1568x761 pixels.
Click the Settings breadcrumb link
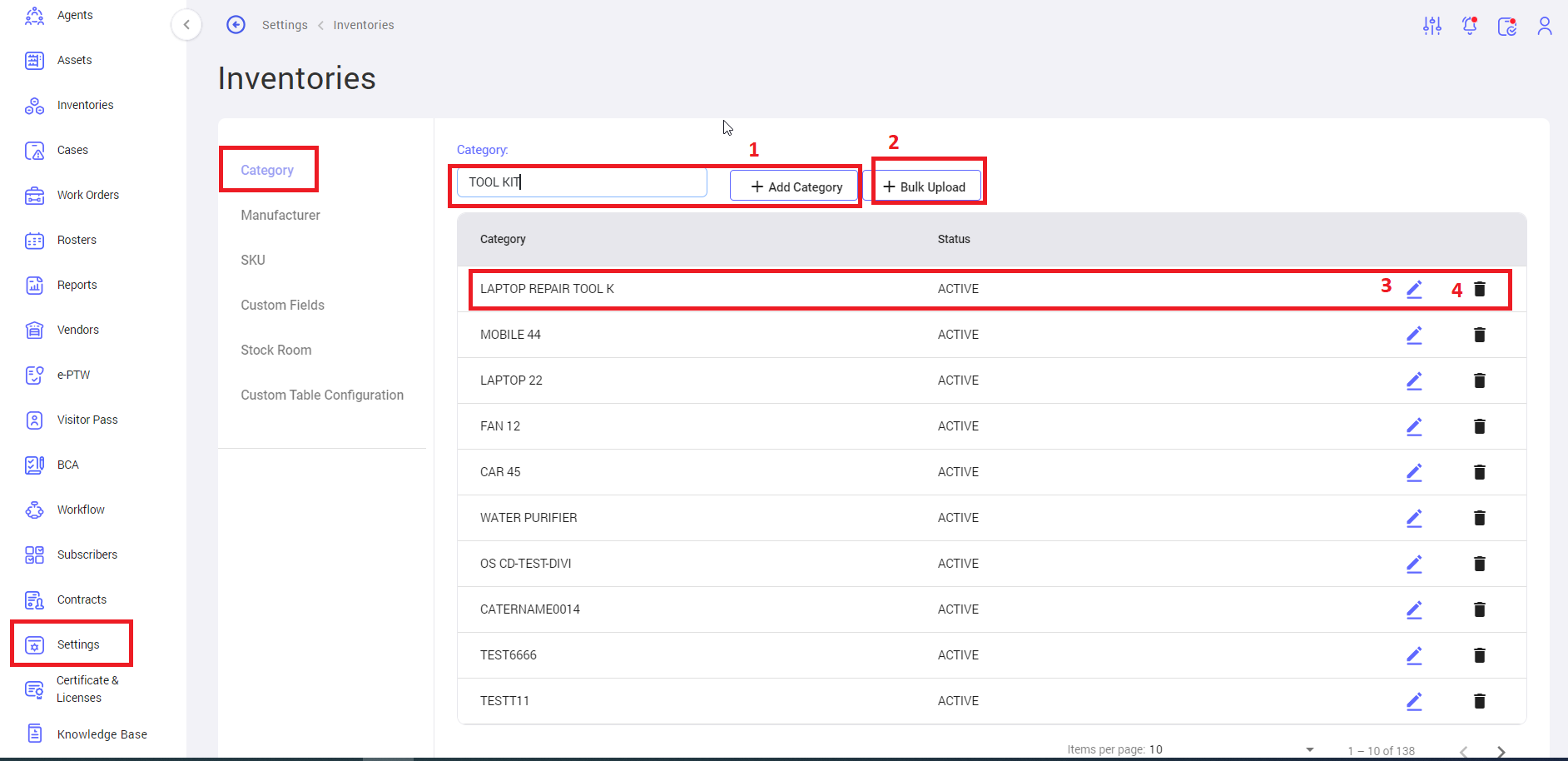click(285, 25)
